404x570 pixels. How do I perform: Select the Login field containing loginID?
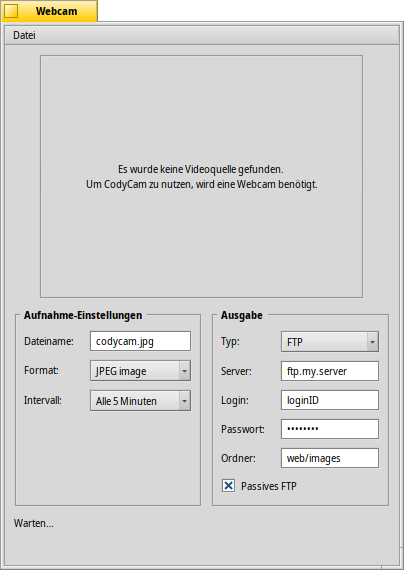click(330, 400)
